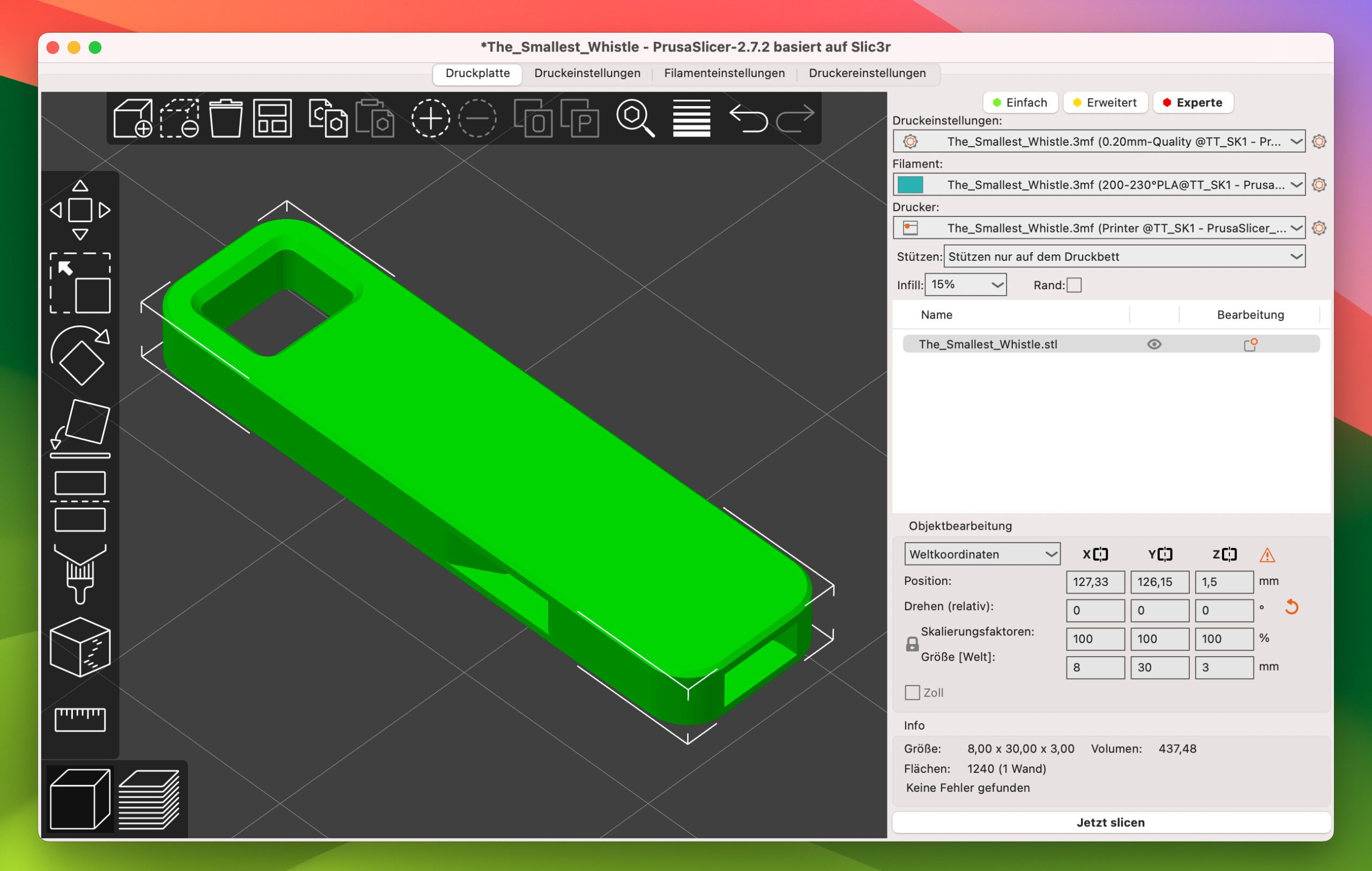This screenshot has width=1372, height=871.
Task: Click the Add object cube icon
Action: click(x=132, y=118)
